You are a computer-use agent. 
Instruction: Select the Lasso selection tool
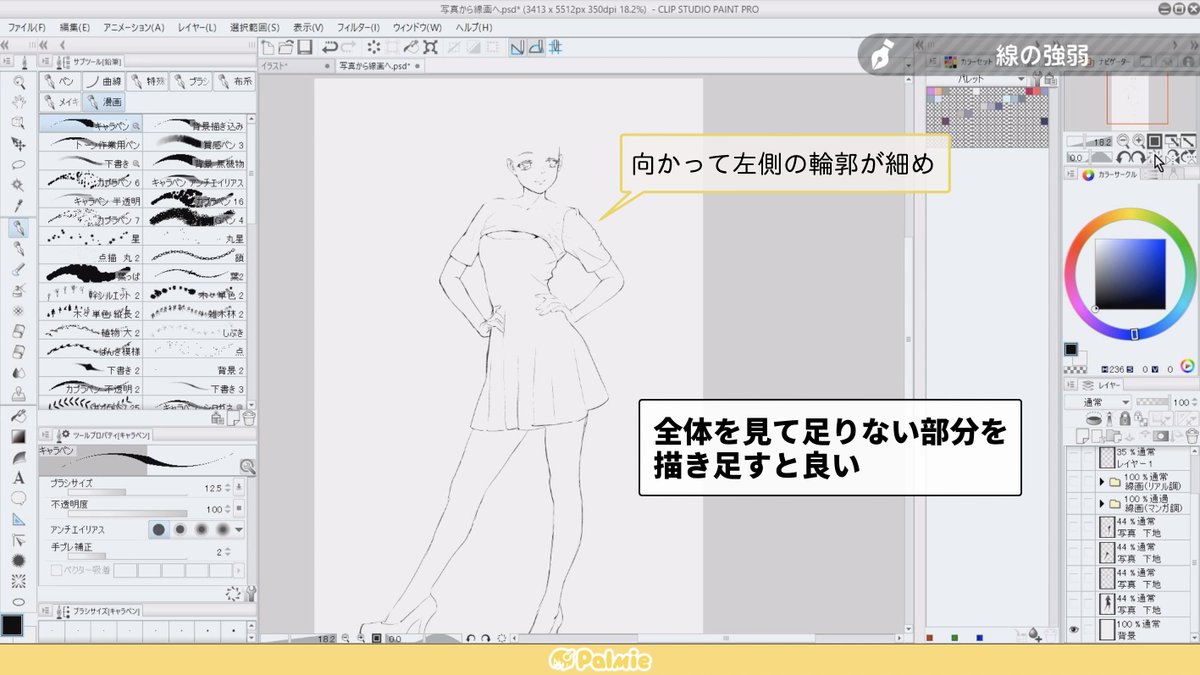17,165
